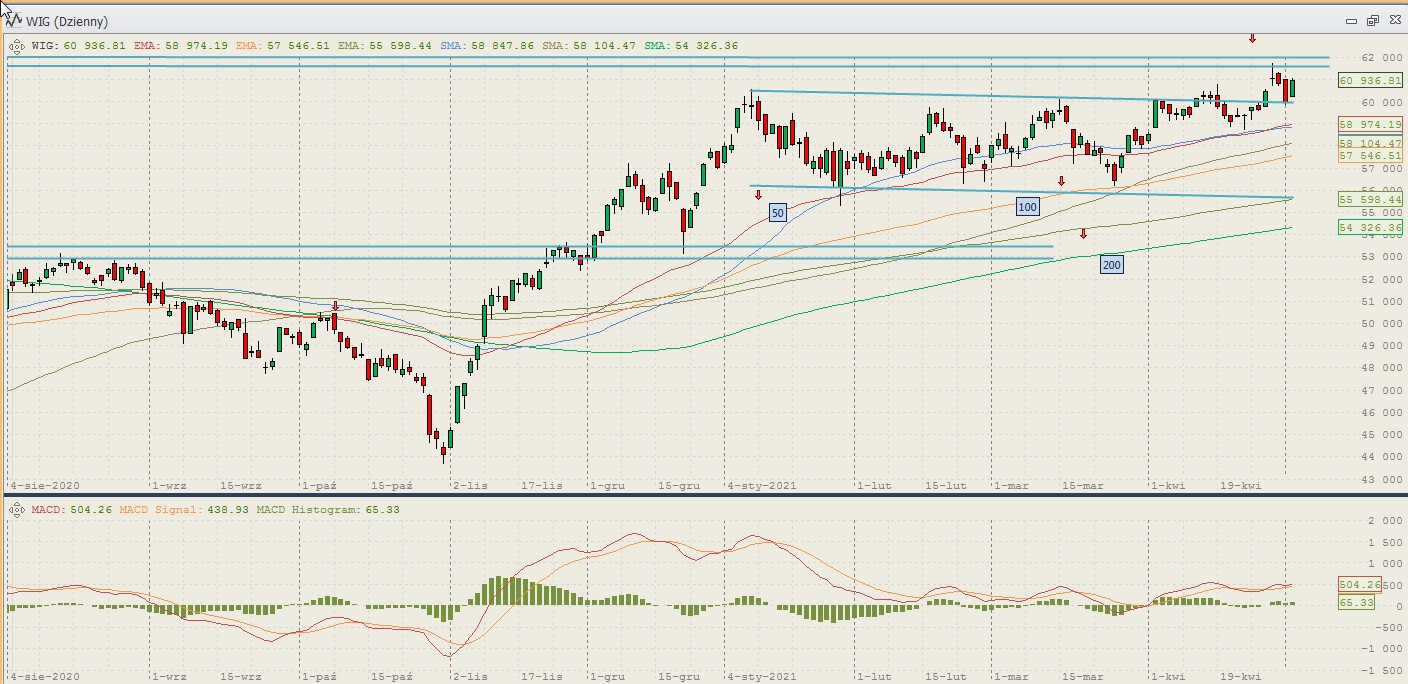Click the pan arrows icon in price pane
This screenshot has height=684, width=1408.
17,45
